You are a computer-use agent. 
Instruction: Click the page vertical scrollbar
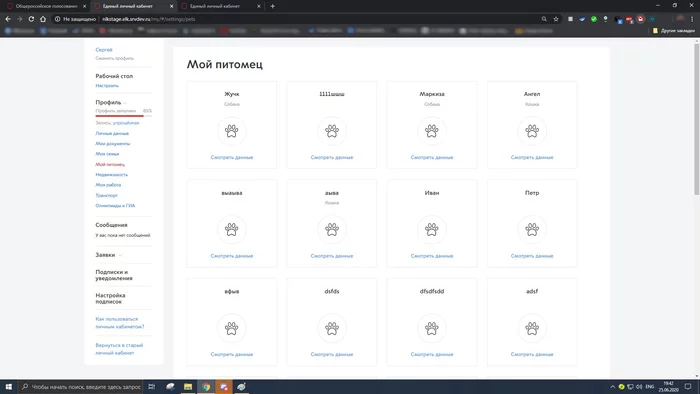[x=696, y=119]
